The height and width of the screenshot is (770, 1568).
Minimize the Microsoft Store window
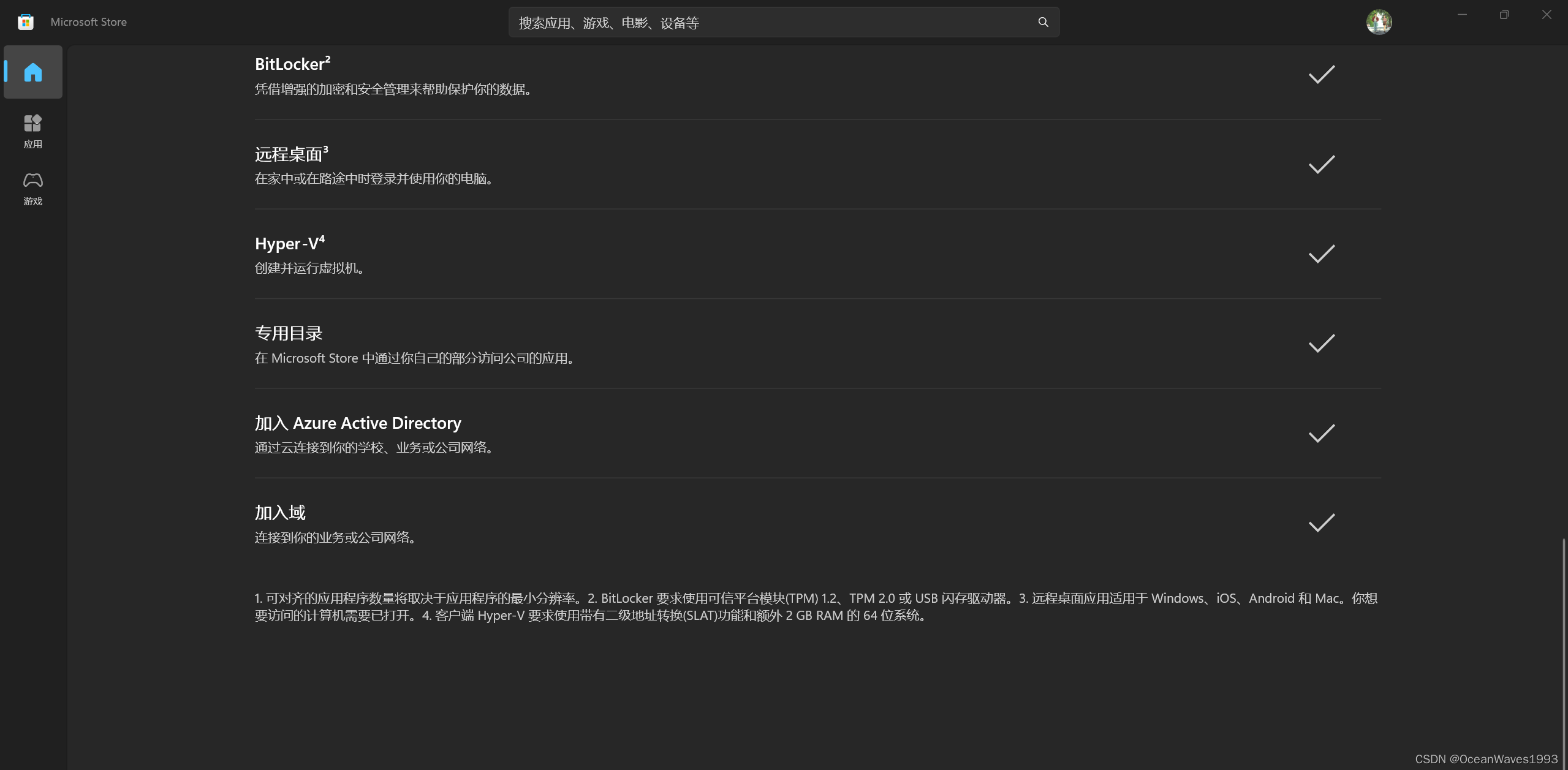[1462, 15]
